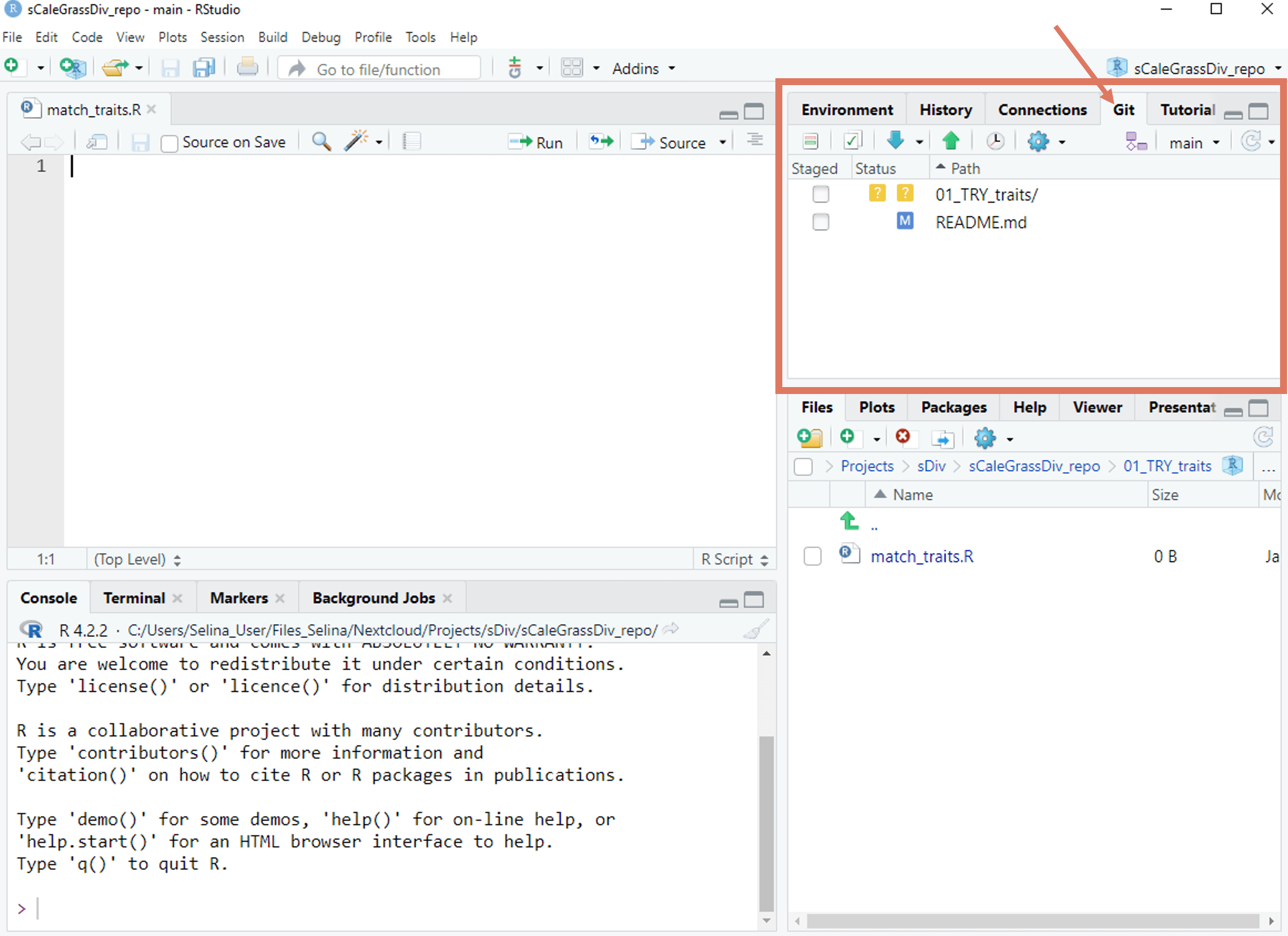The image size is (1288, 936).
Task: Open the Commit dialog checkmark icon
Action: coord(853,141)
